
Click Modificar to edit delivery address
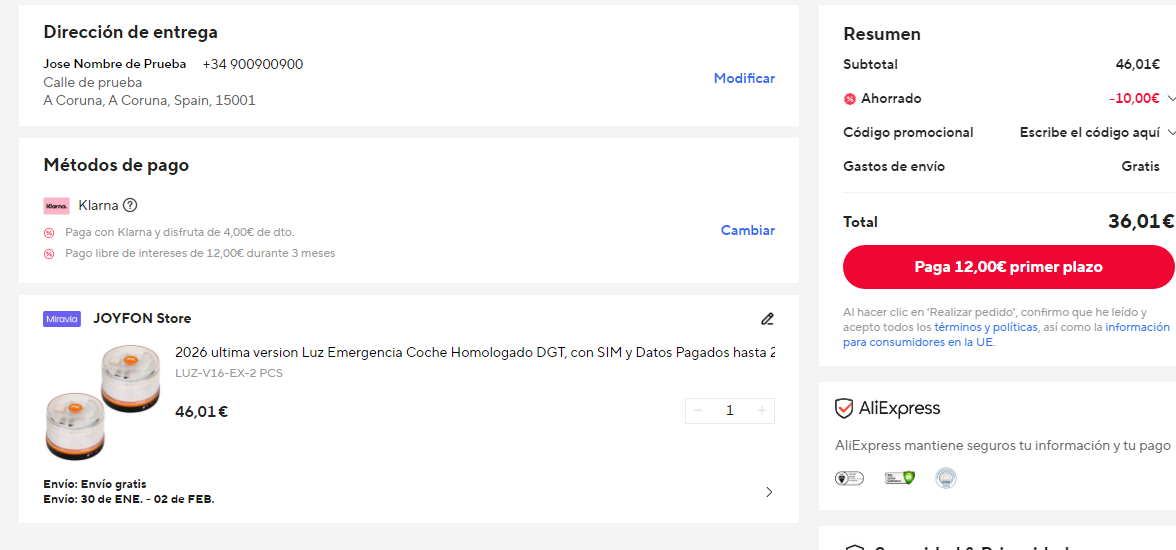tap(744, 78)
